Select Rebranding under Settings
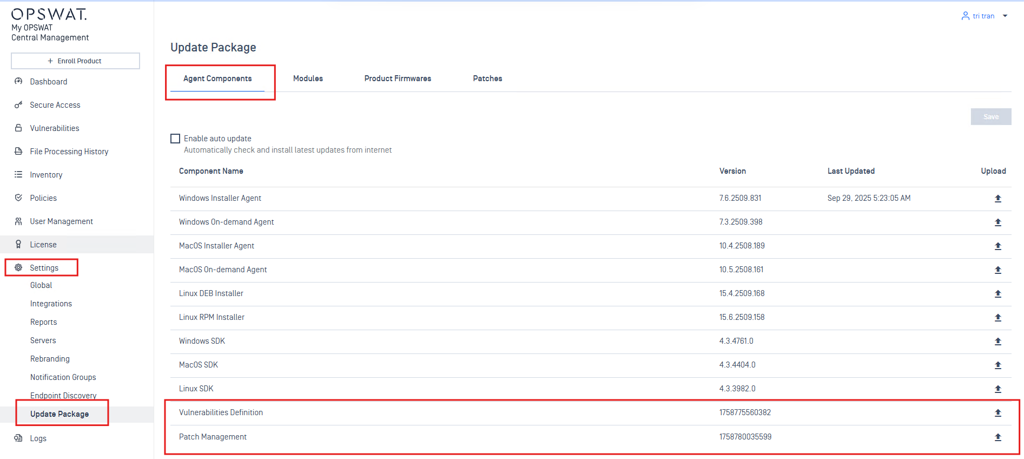 (x=50, y=358)
